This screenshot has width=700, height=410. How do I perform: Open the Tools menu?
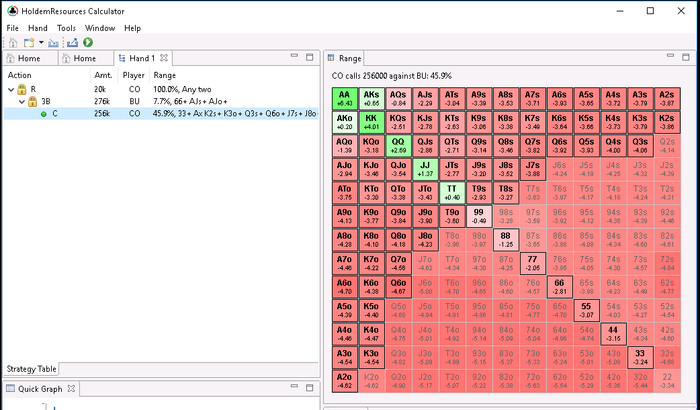pyautogui.click(x=66, y=28)
